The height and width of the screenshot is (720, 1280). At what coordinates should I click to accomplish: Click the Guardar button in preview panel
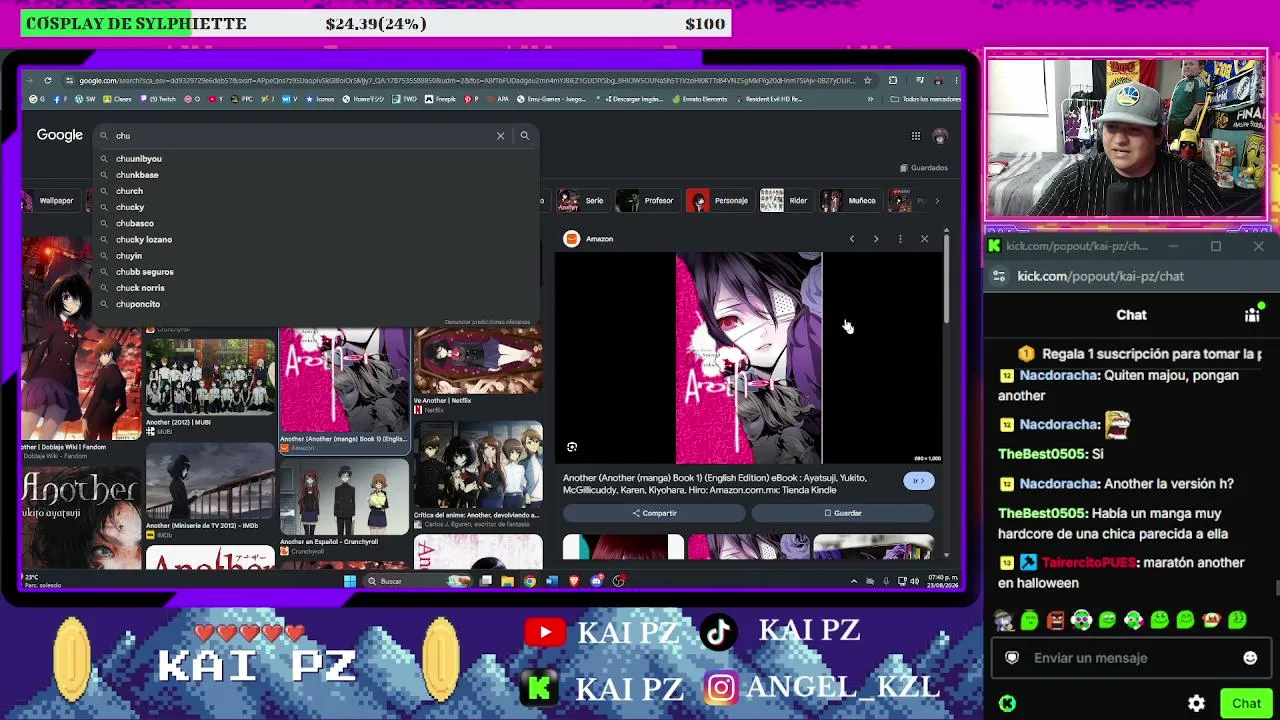842,513
